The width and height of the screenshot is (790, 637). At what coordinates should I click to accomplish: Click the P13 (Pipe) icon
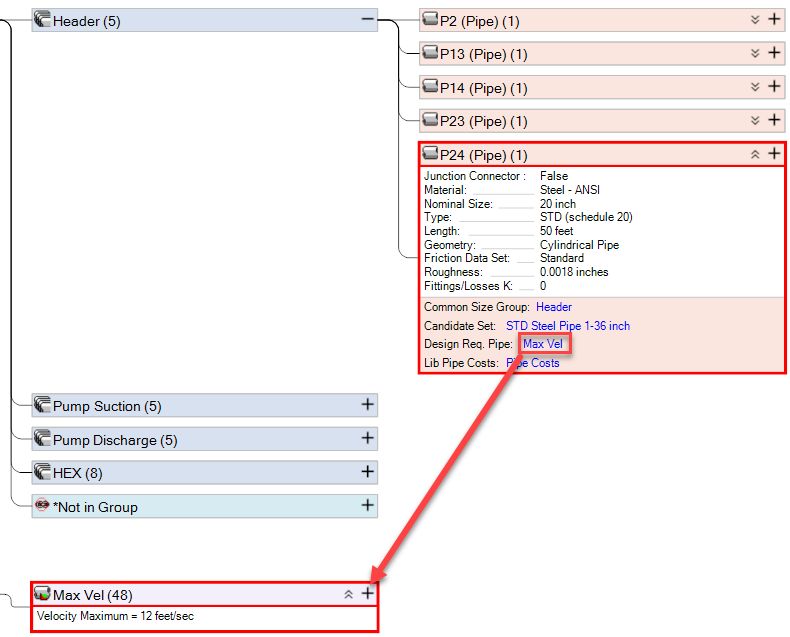[430, 52]
